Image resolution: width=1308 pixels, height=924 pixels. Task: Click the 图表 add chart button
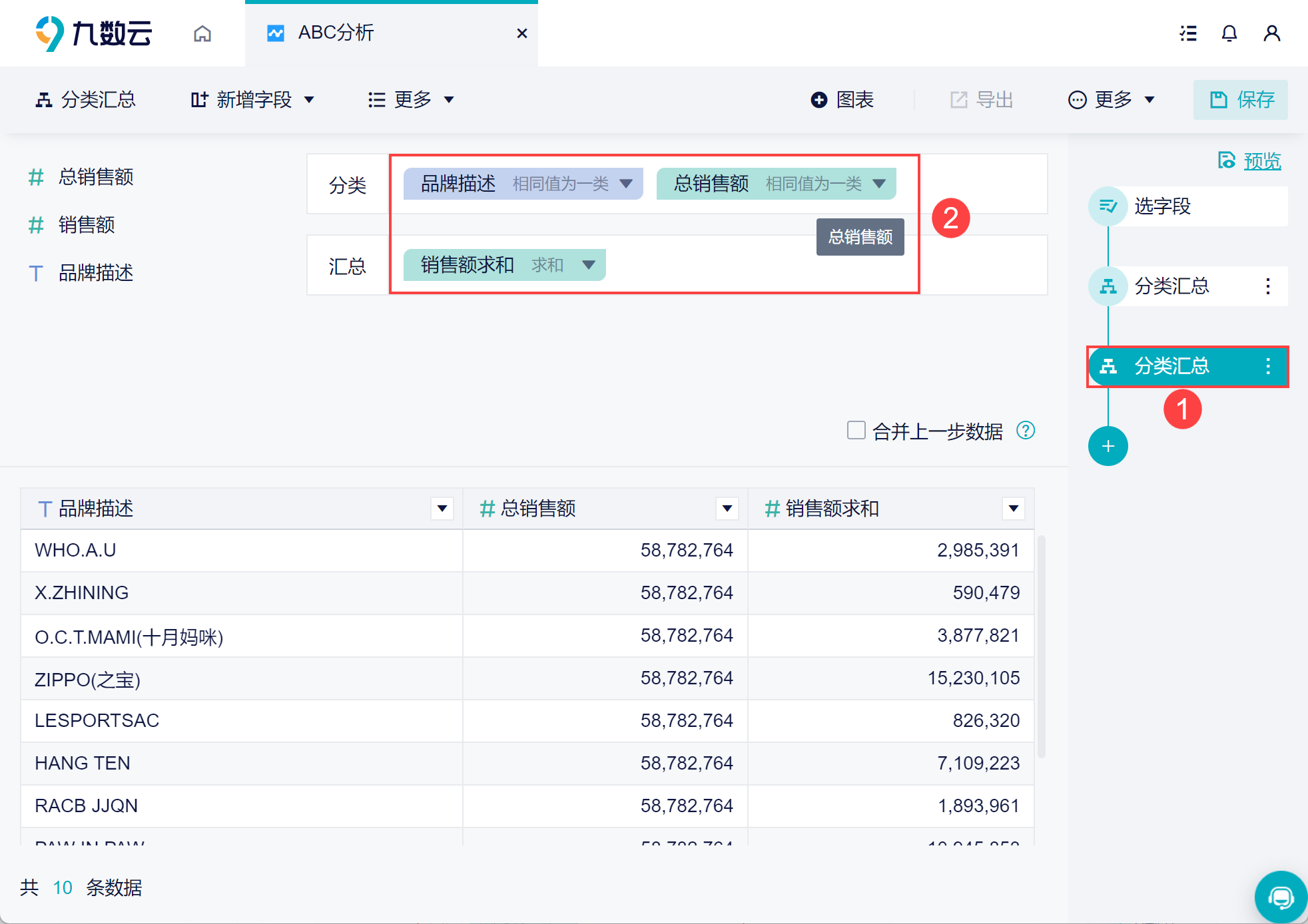pos(842,100)
